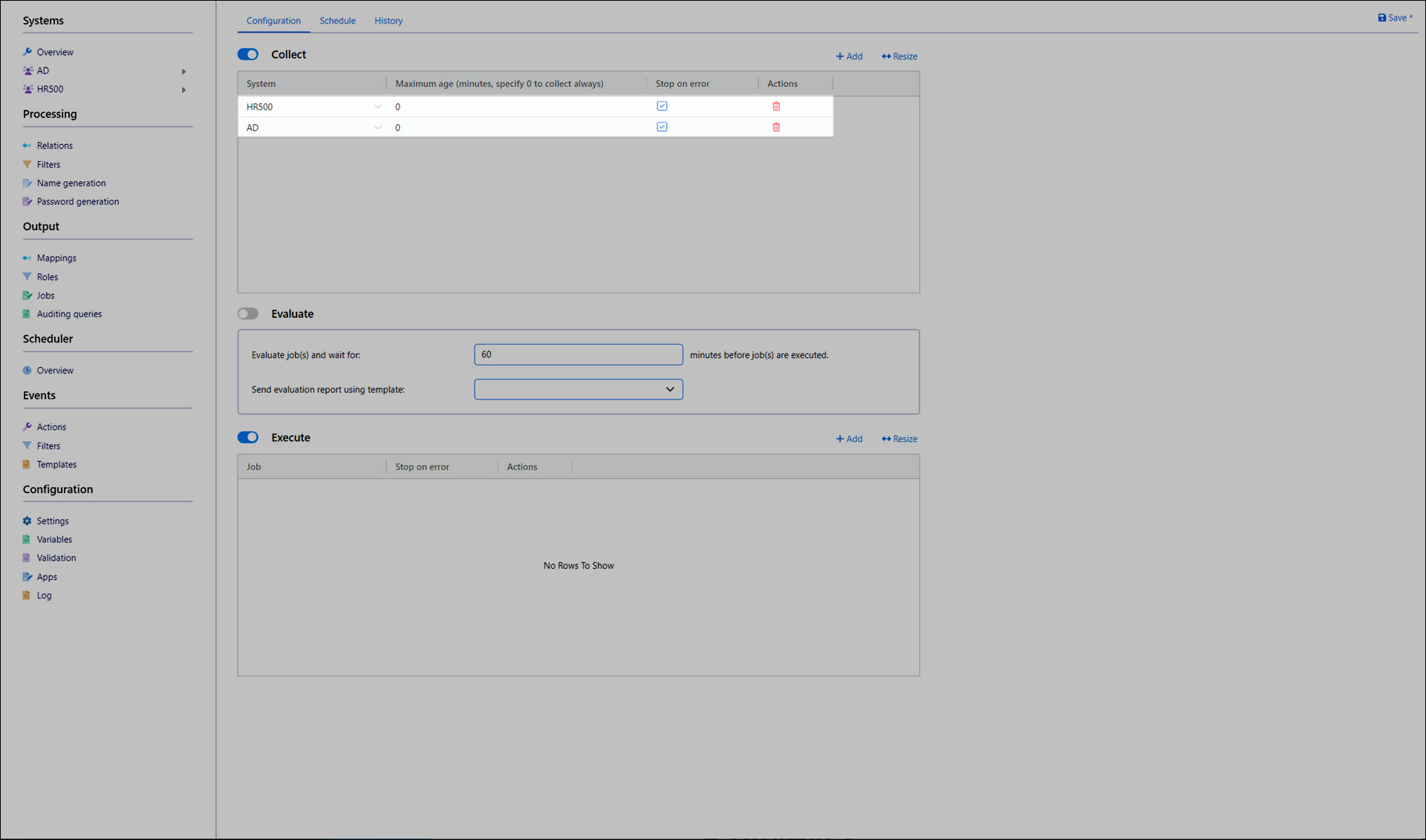Open Scheduler Overview
The image size is (1426, 840).
(55, 370)
